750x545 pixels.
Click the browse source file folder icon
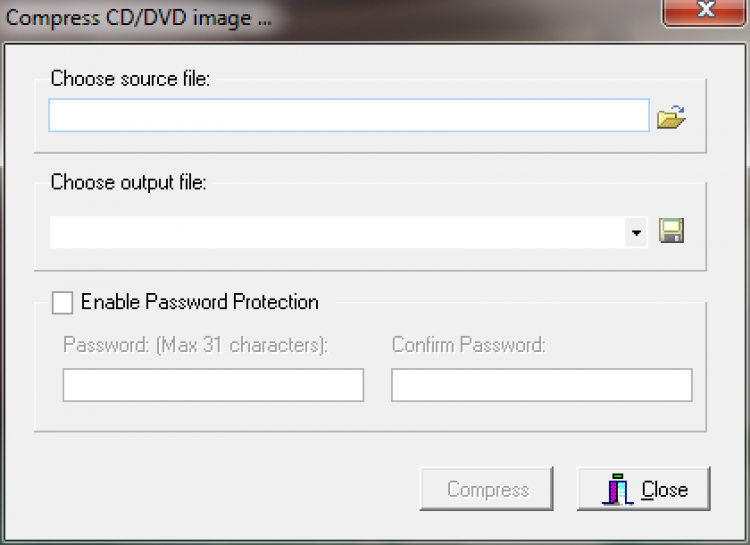(x=671, y=118)
